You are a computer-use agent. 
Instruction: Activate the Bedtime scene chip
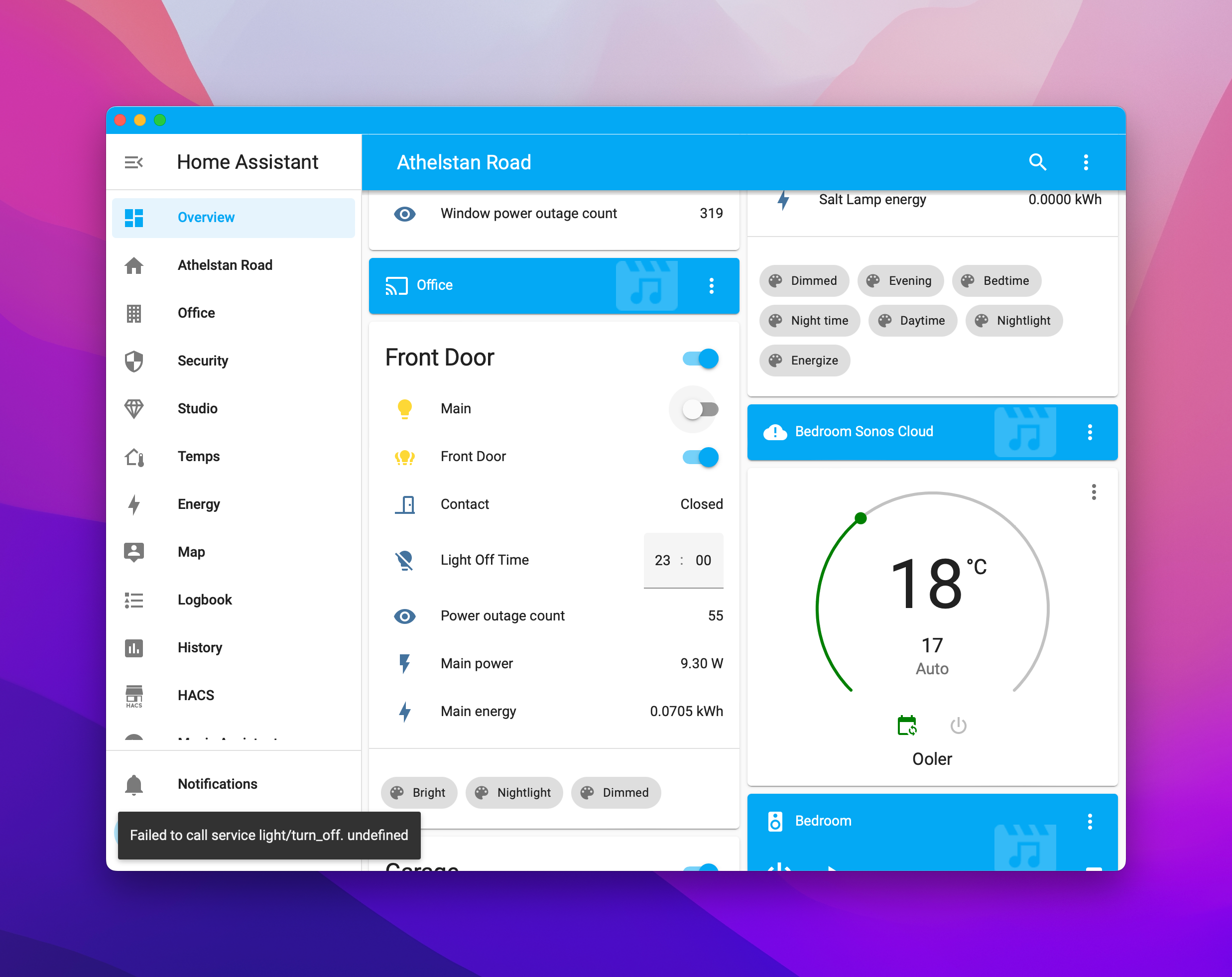(996, 280)
